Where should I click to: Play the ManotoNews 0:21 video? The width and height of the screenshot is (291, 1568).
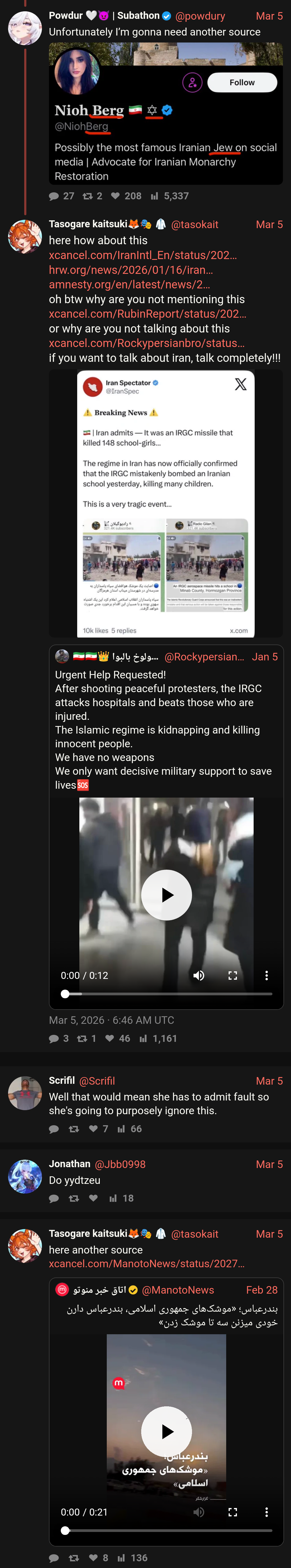coord(166,1432)
